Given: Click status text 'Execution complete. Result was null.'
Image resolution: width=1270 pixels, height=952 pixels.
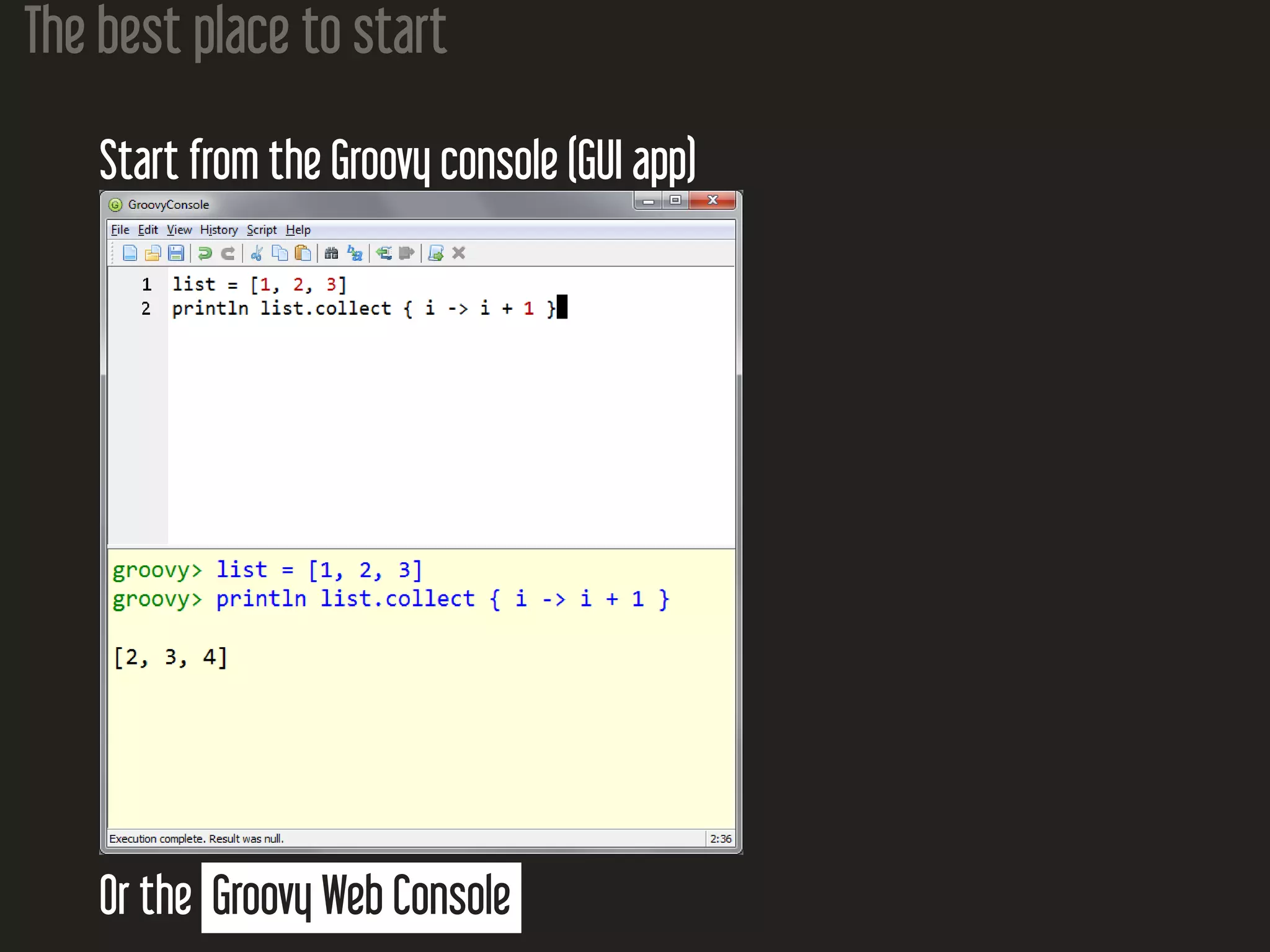Looking at the screenshot, I should point(197,839).
